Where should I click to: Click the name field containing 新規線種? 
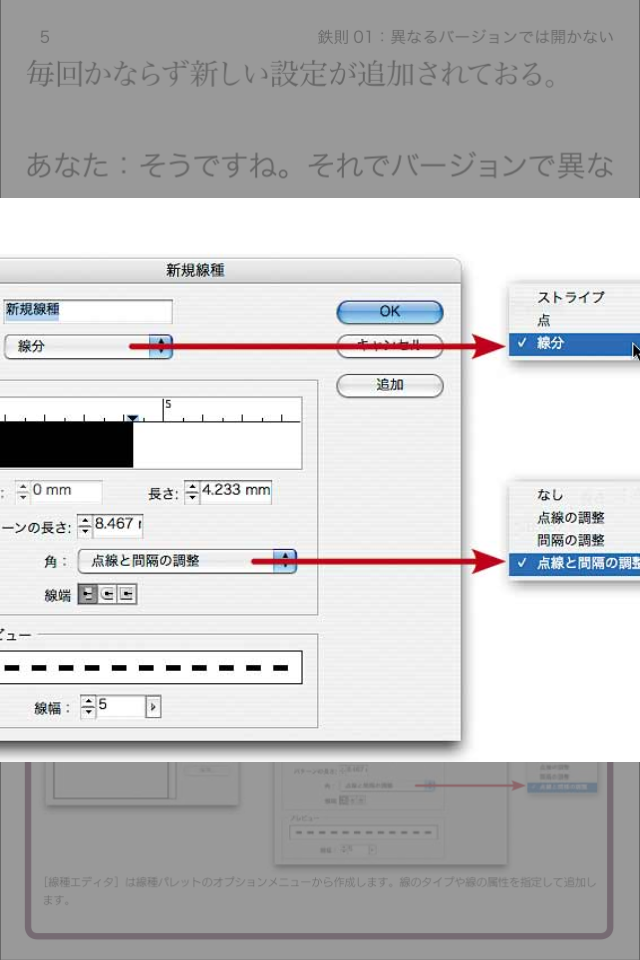pyautogui.click(x=88, y=311)
